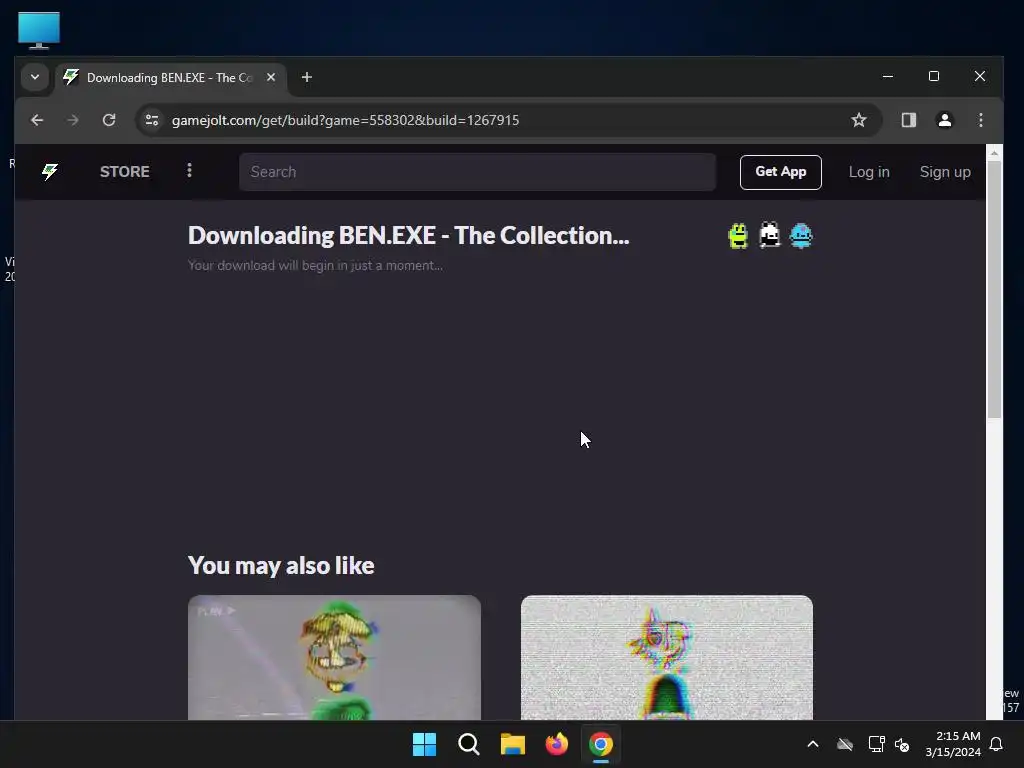The height and width of the screenshot is (768, 1024).
Task: Click the 'You may also like' heading
Action: pyautogui.click(x=281, y=566)
